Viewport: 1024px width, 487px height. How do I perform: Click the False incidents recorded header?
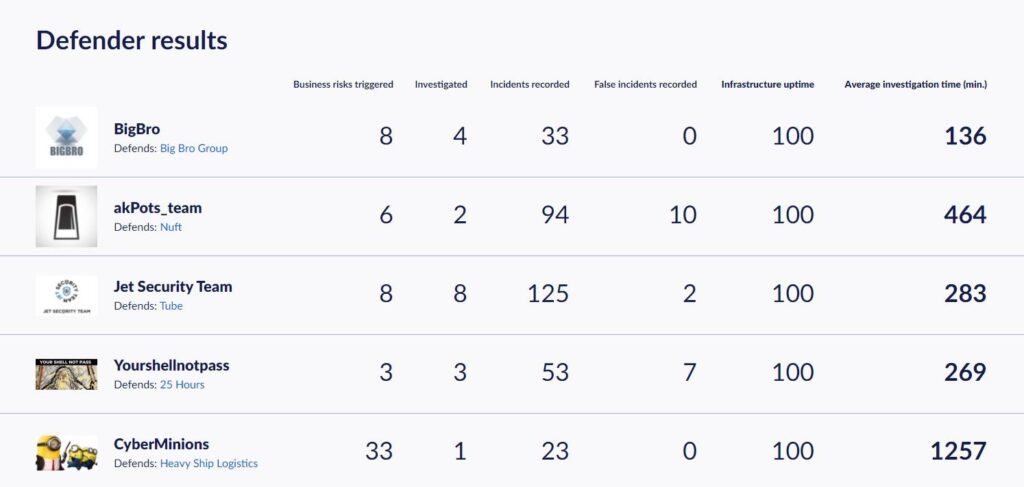click(x=645, y=85)
